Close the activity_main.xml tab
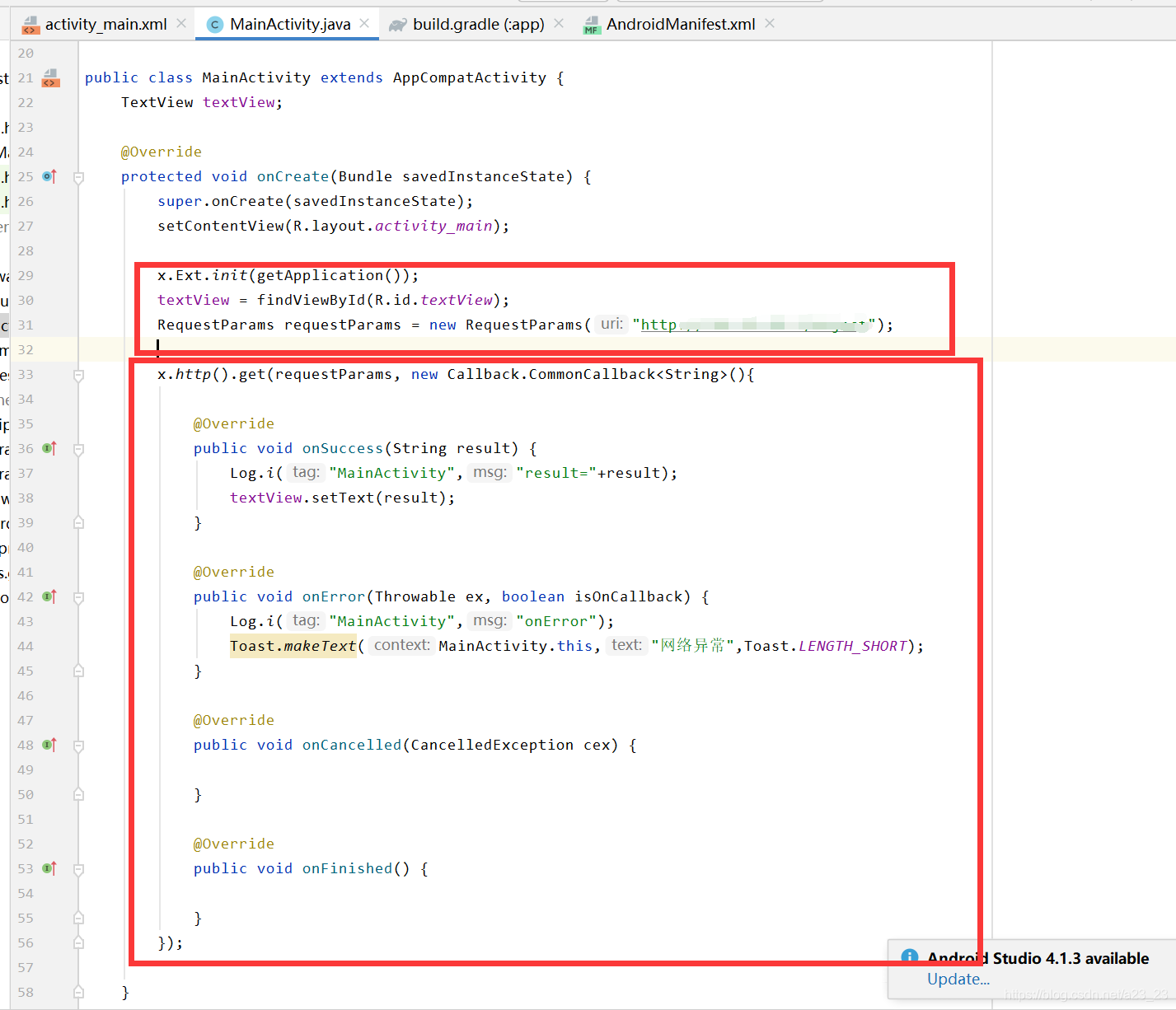Screen dimensions: 1176x1010 click(181, 24)
